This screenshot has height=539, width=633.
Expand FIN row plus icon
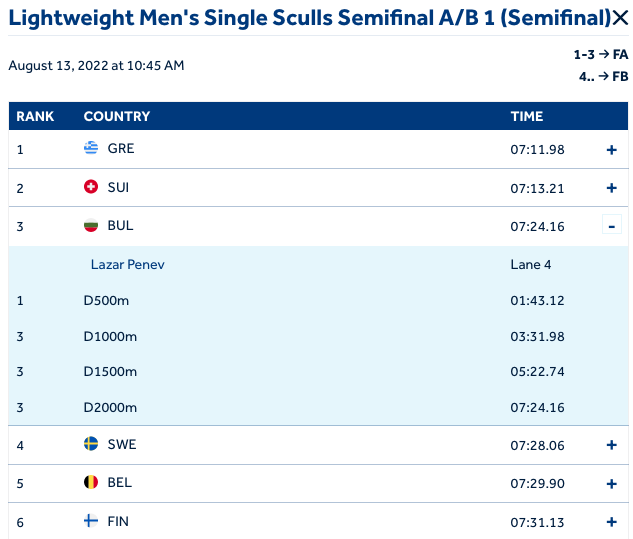tap(612, 522)
